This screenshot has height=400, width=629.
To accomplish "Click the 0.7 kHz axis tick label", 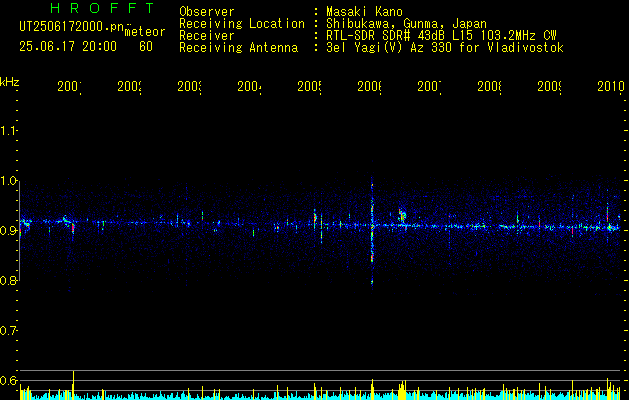I will pyautogui.click(x=9, y=331).
